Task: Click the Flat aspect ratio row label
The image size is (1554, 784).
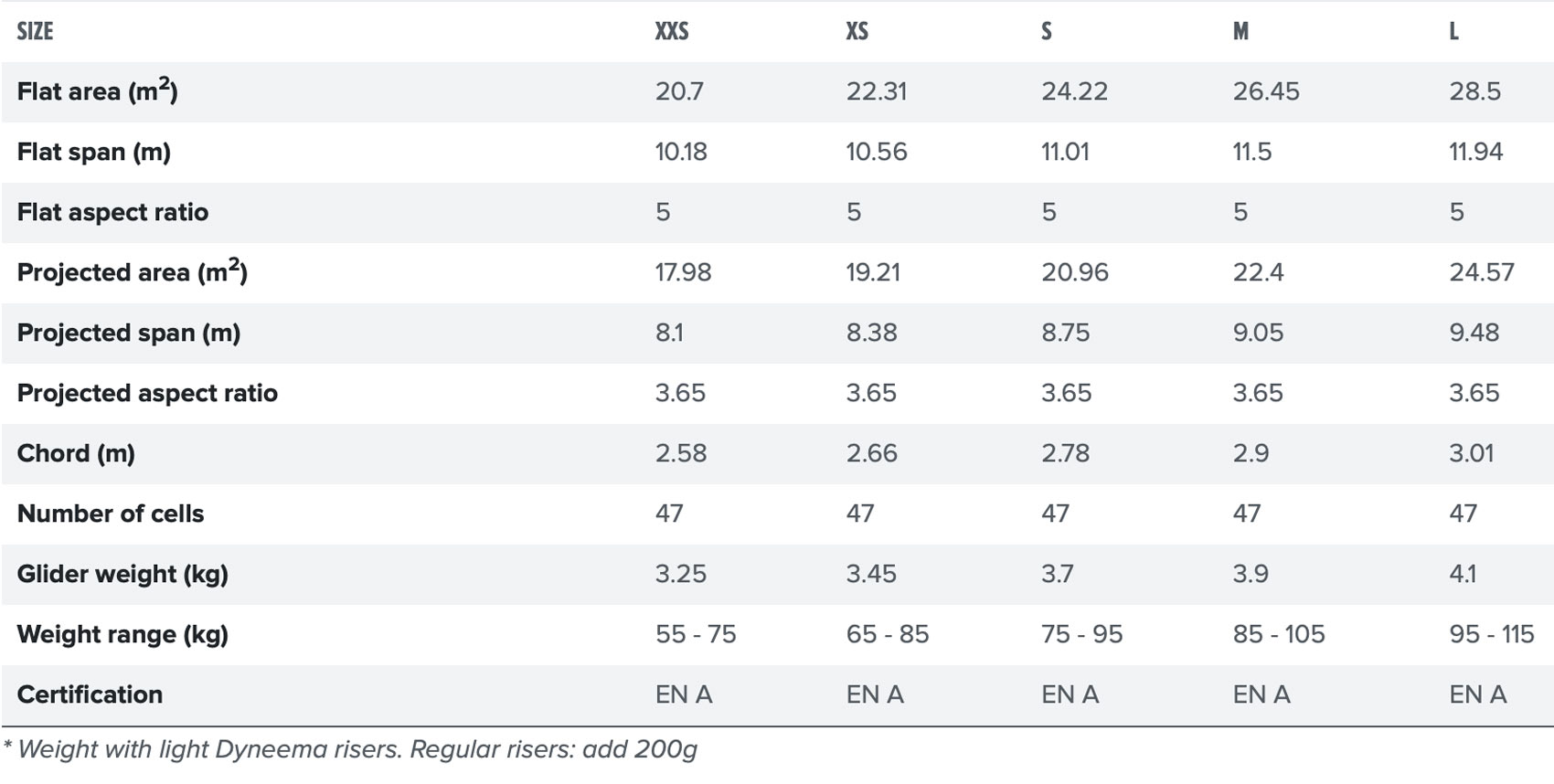Action: coord(112,212)
